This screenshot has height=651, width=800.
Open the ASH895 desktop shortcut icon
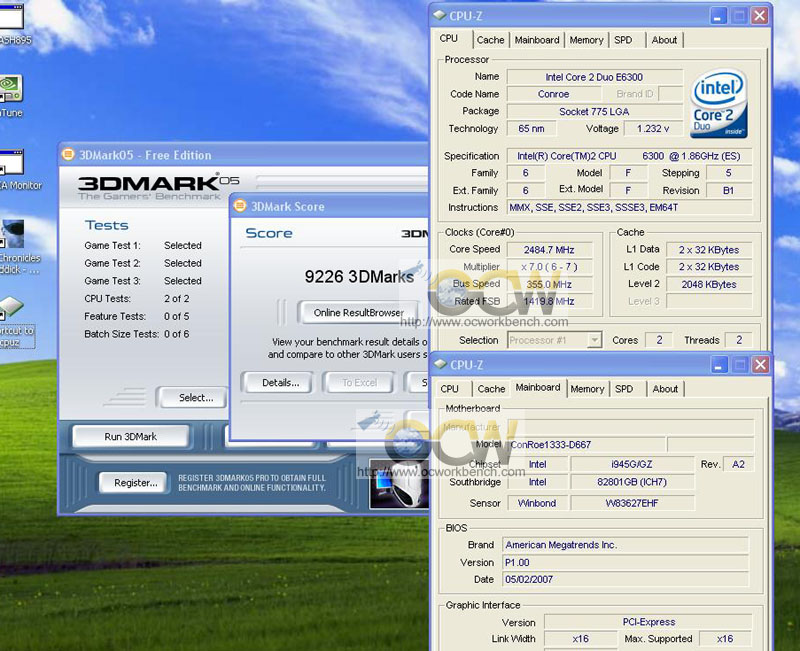(x=11, y=17)
